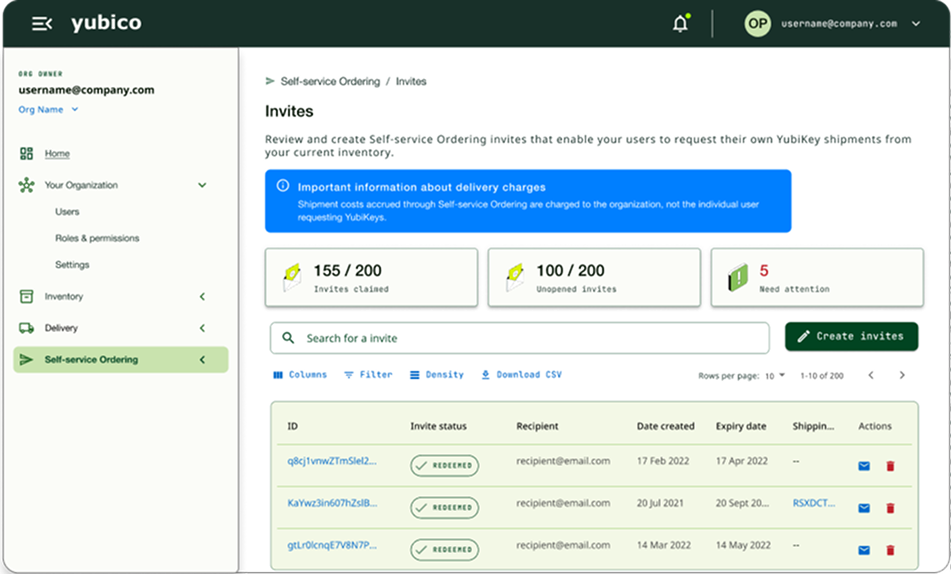Click the Search for a invite field
This screenshot has width=951, height=574.
click(x=519, y=338)
